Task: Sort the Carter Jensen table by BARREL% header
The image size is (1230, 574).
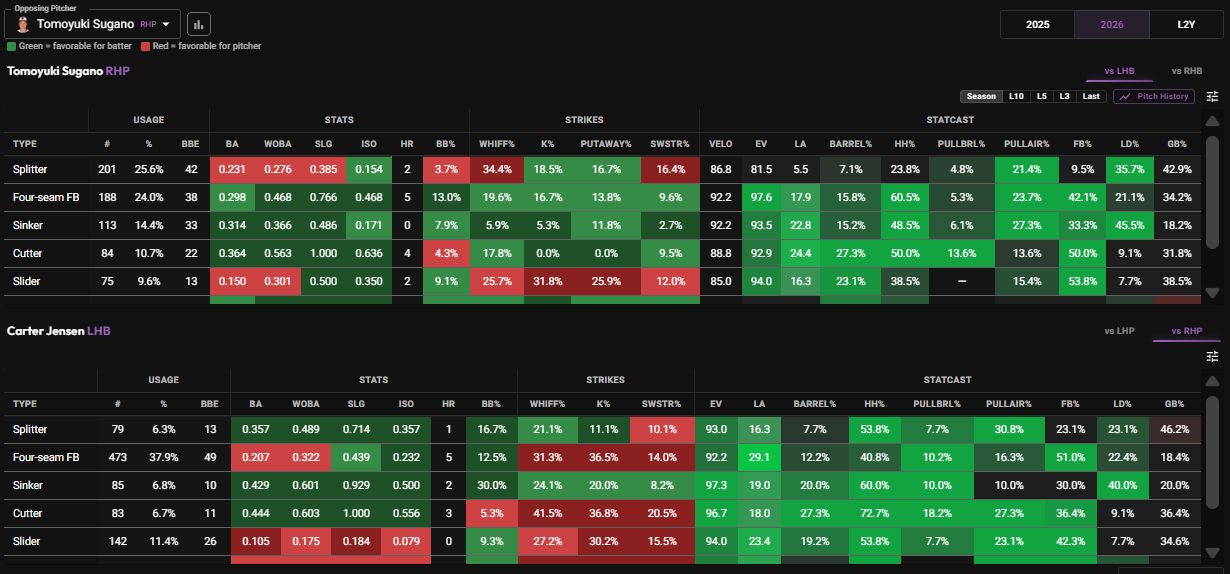Action: point(814,404)
